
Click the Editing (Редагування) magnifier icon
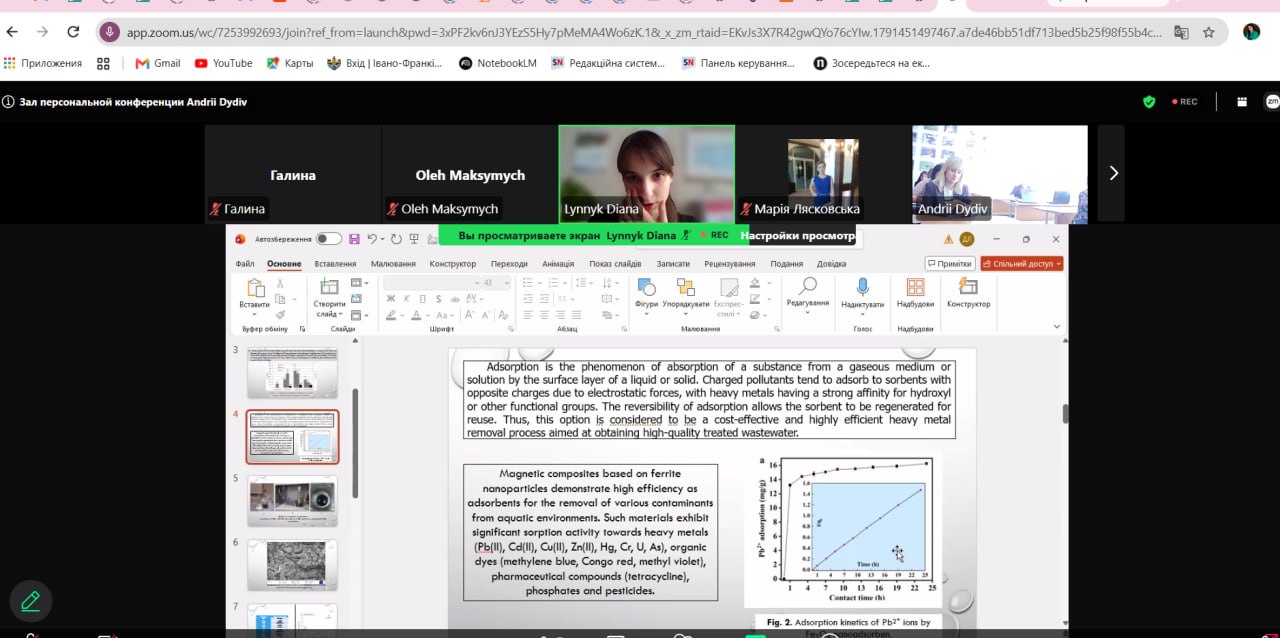tap(808, 286)
